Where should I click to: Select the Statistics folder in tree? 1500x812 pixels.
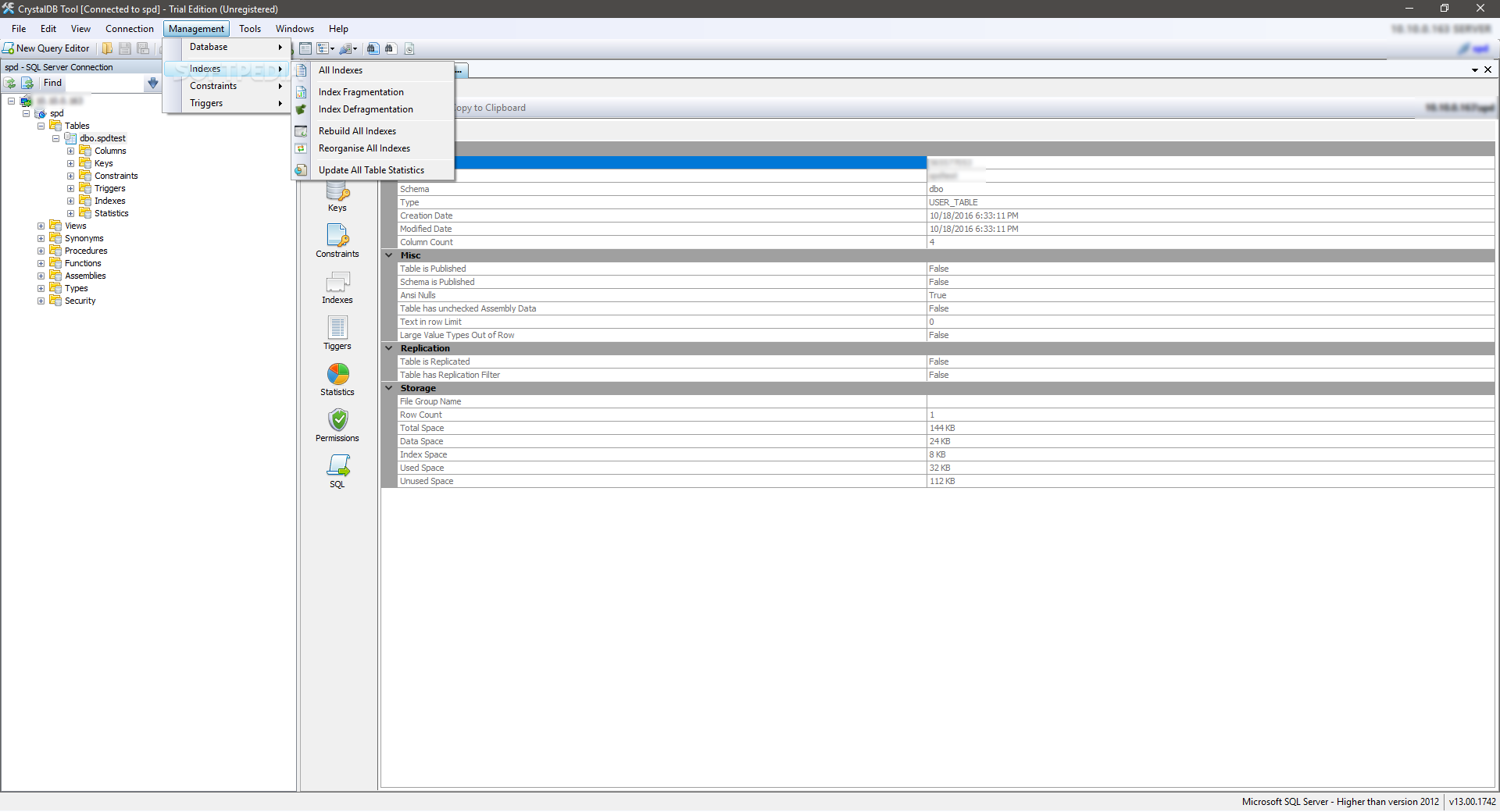click(111, 213)
